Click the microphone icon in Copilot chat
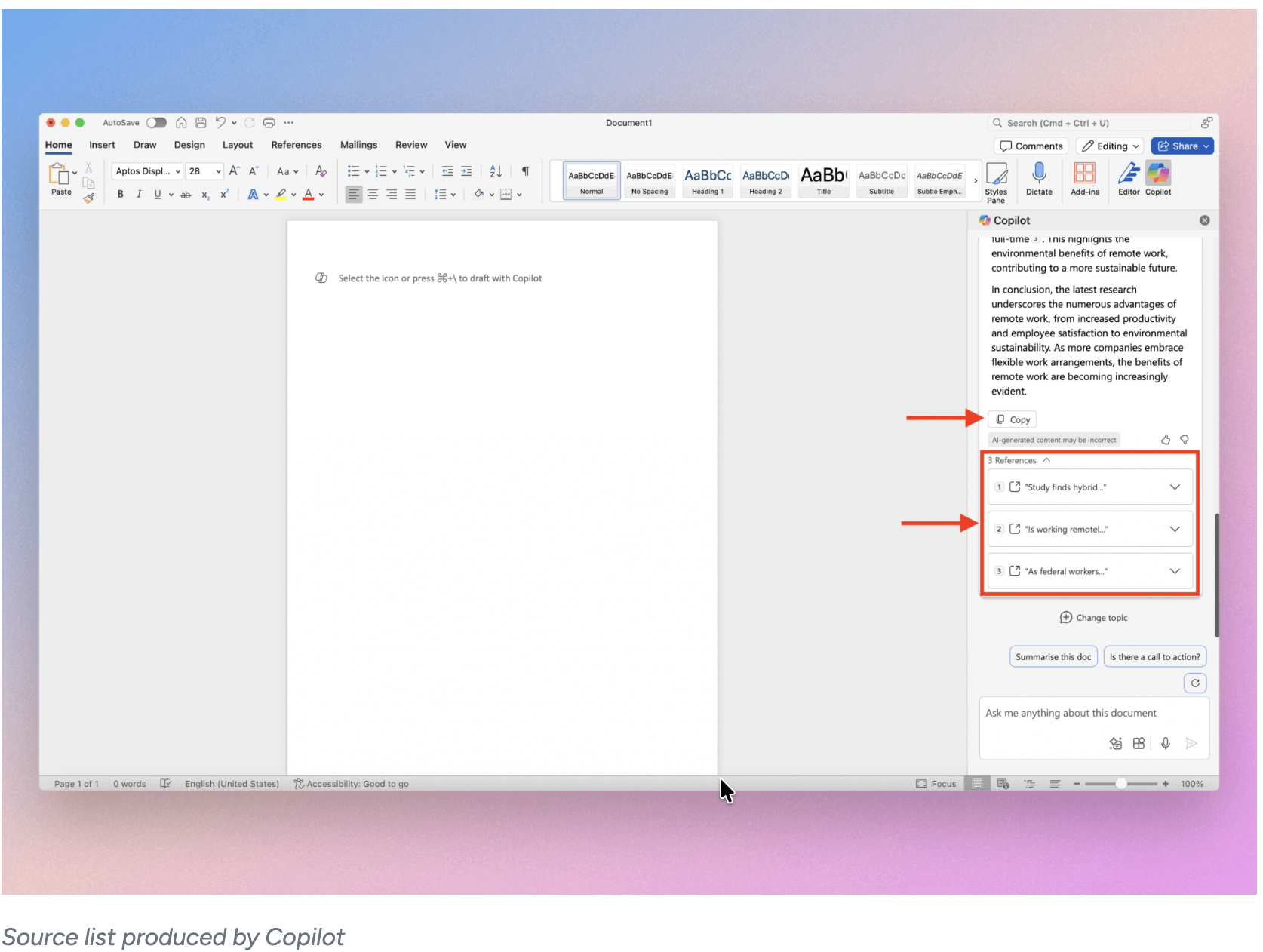The height and width of the screenshot is (952, 1263). click(1165, 743)
